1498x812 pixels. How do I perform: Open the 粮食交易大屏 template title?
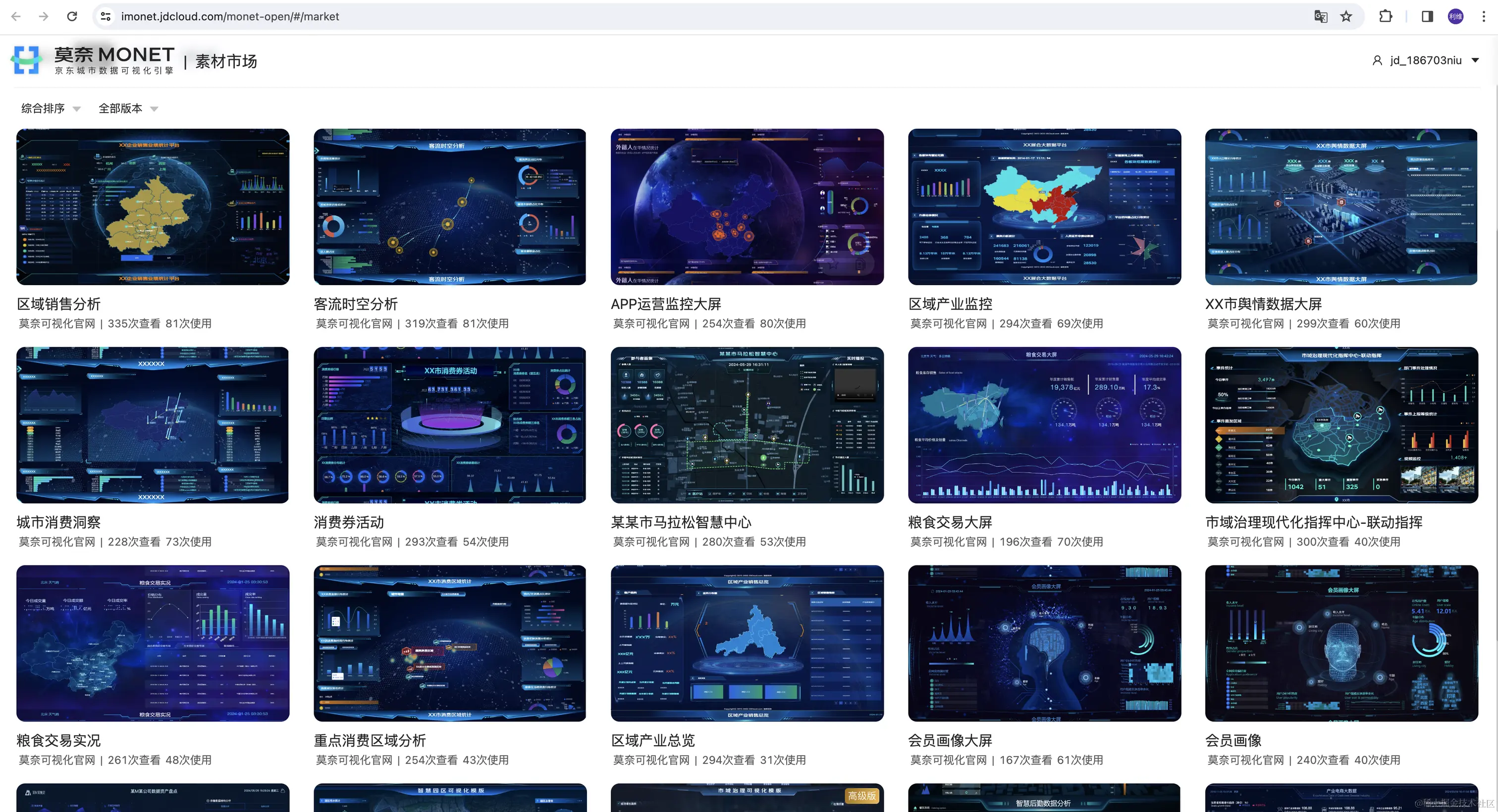pos(950,522)
